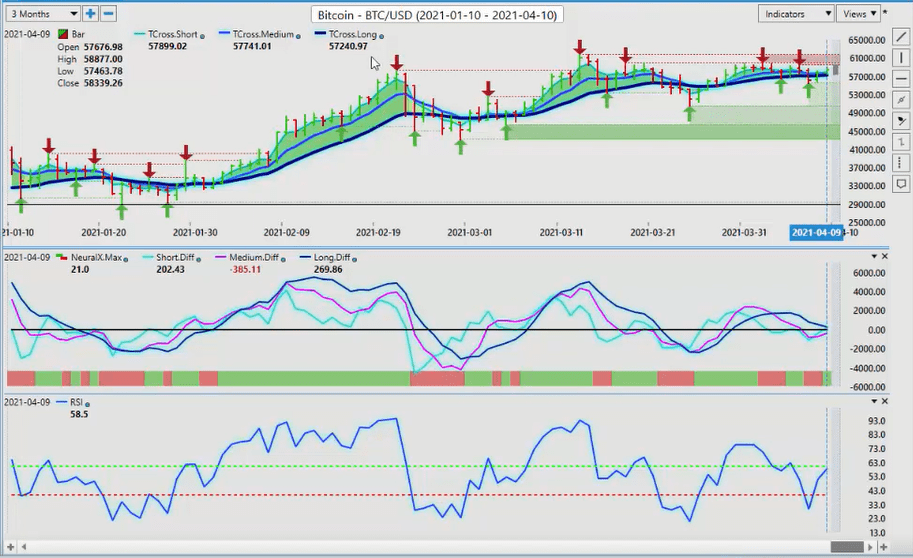Click the 2021-01-20 date axis label

104,232
